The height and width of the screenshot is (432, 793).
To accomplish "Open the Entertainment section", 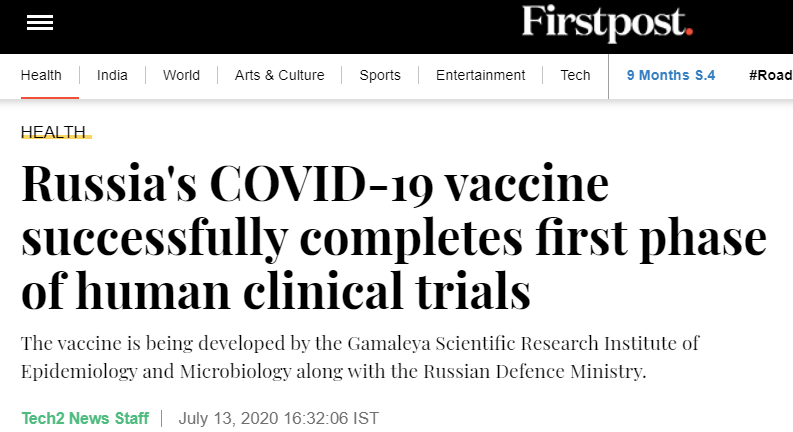I will (x=480, y=75).
